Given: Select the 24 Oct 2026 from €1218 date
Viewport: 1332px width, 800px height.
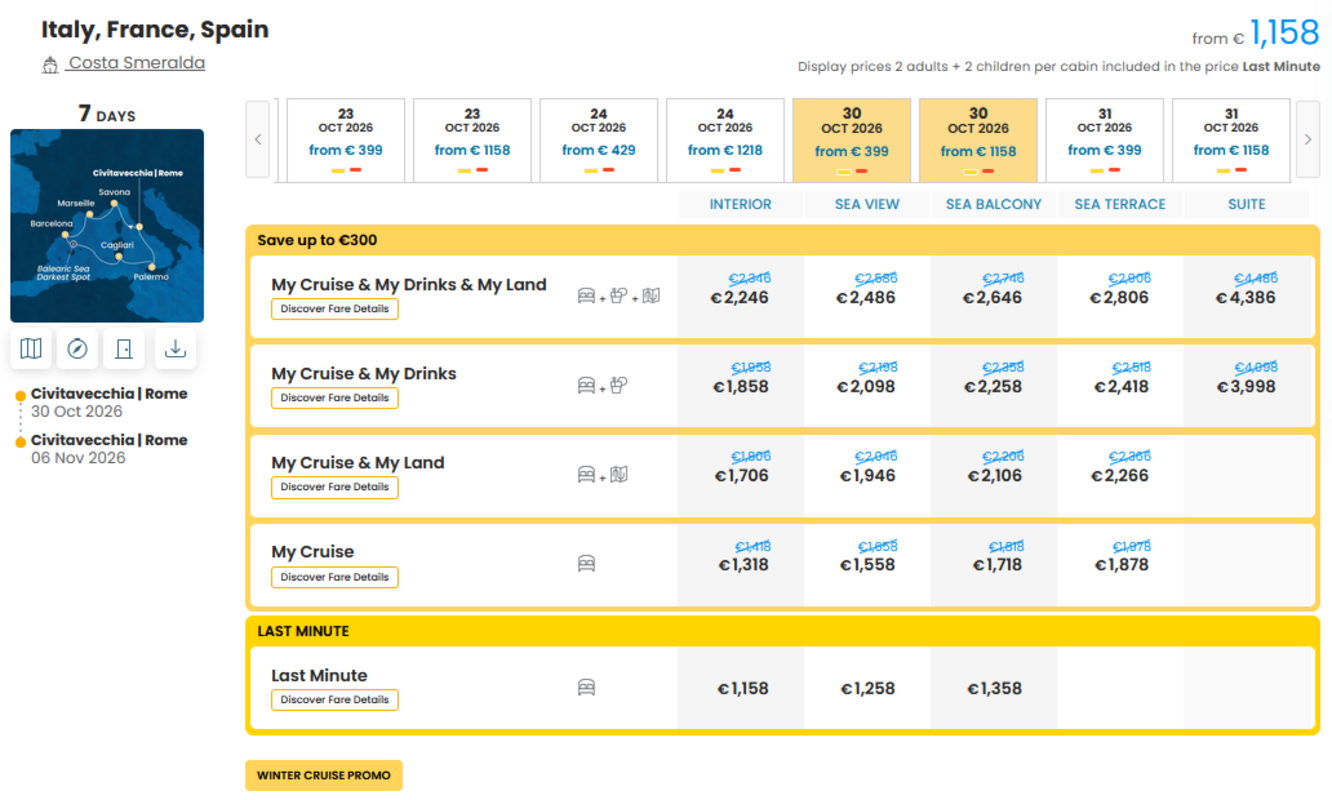Looking at the screenshot, I should pyautogui.click(x=725, y=140).
